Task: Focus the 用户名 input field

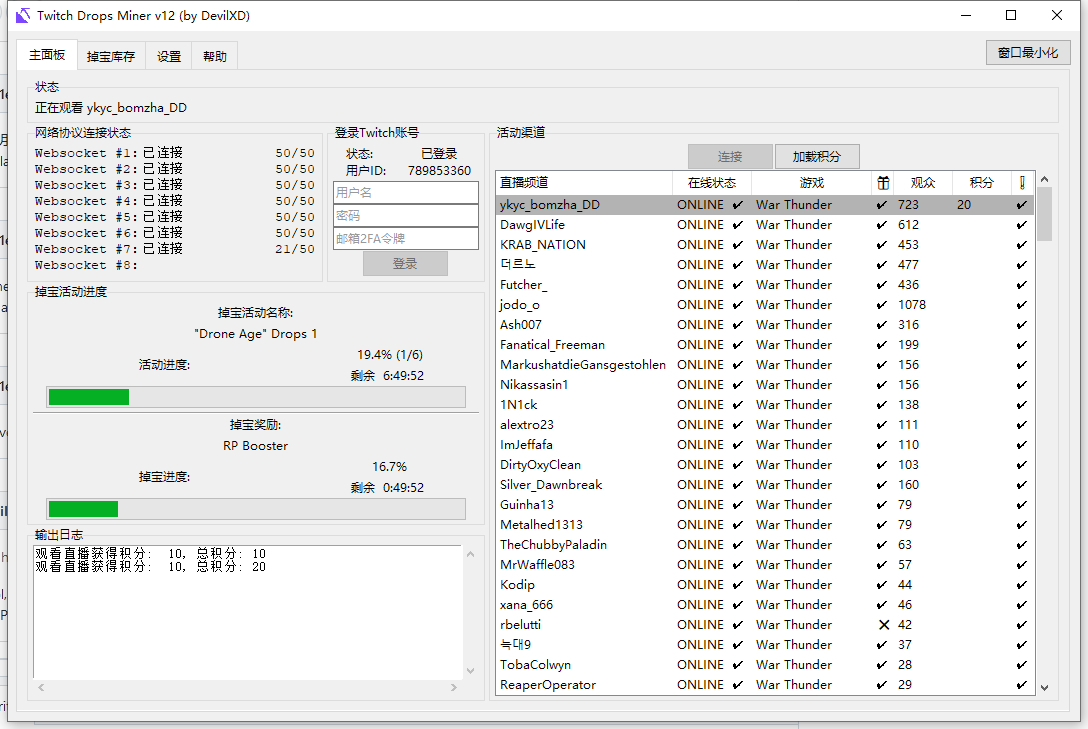Action: click(406, 193)
